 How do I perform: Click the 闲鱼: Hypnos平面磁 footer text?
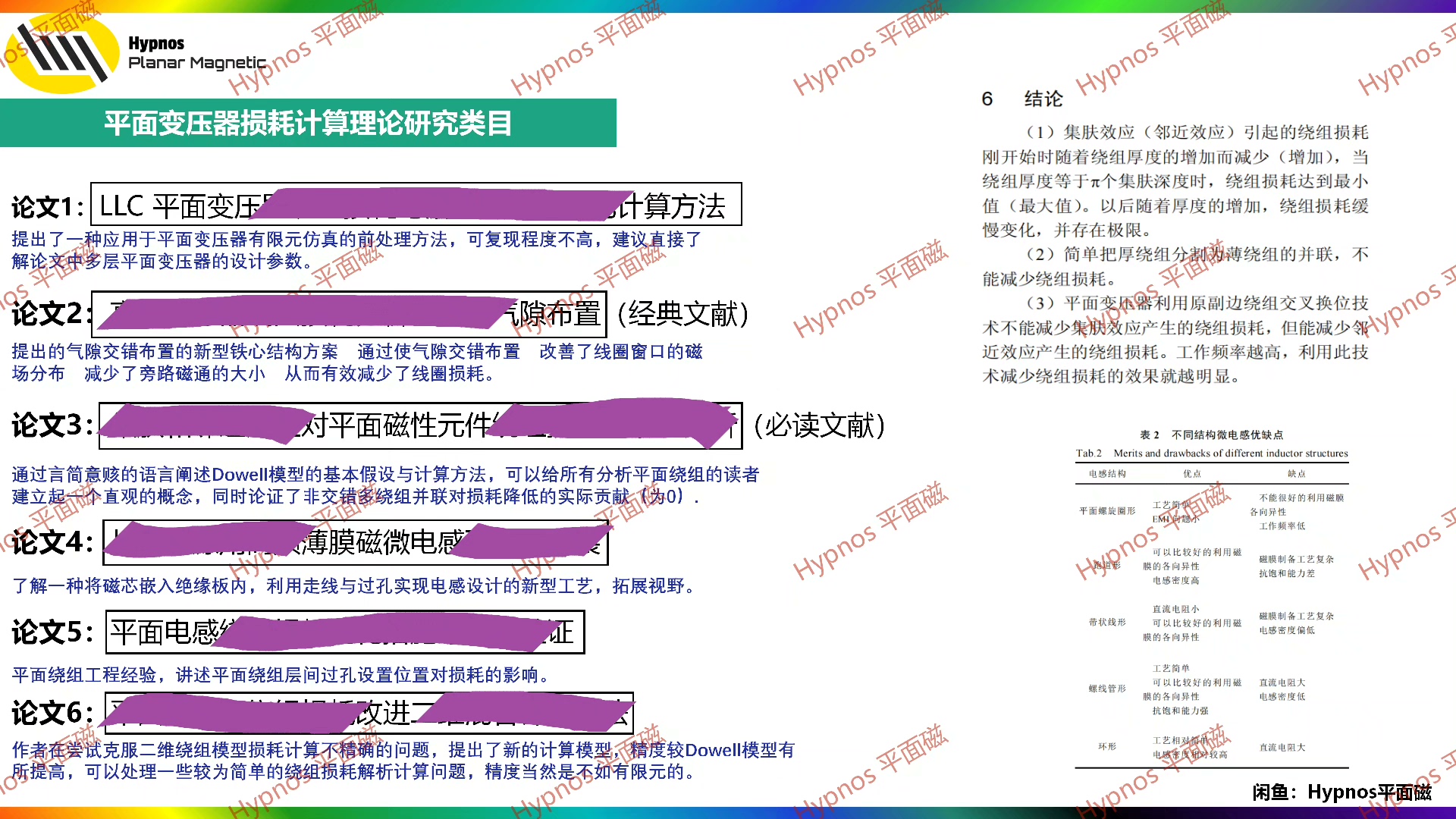1341,792
